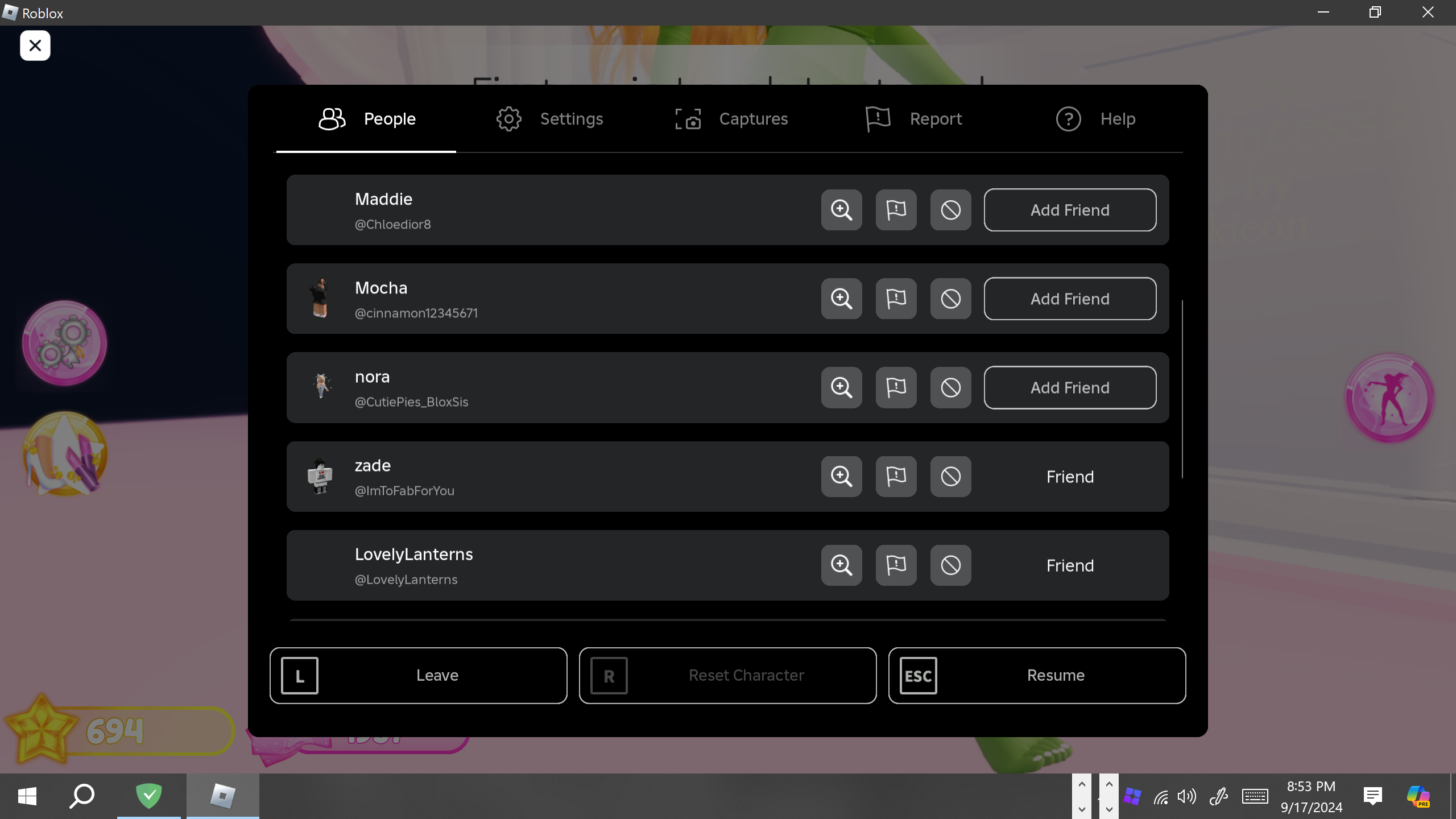Image resolution: width=1456 pixels, height=819 pixels.
Task: Report Maddie using flag icon
Action: coord(896,210)
